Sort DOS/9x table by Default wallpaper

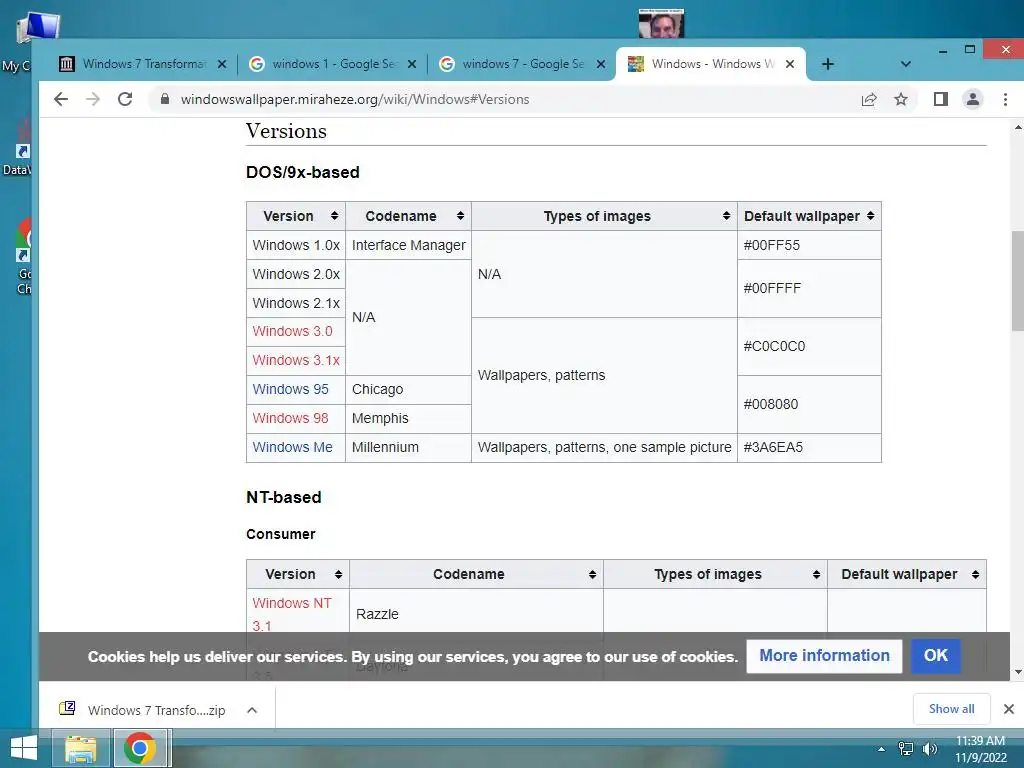(x=809, y=216)
